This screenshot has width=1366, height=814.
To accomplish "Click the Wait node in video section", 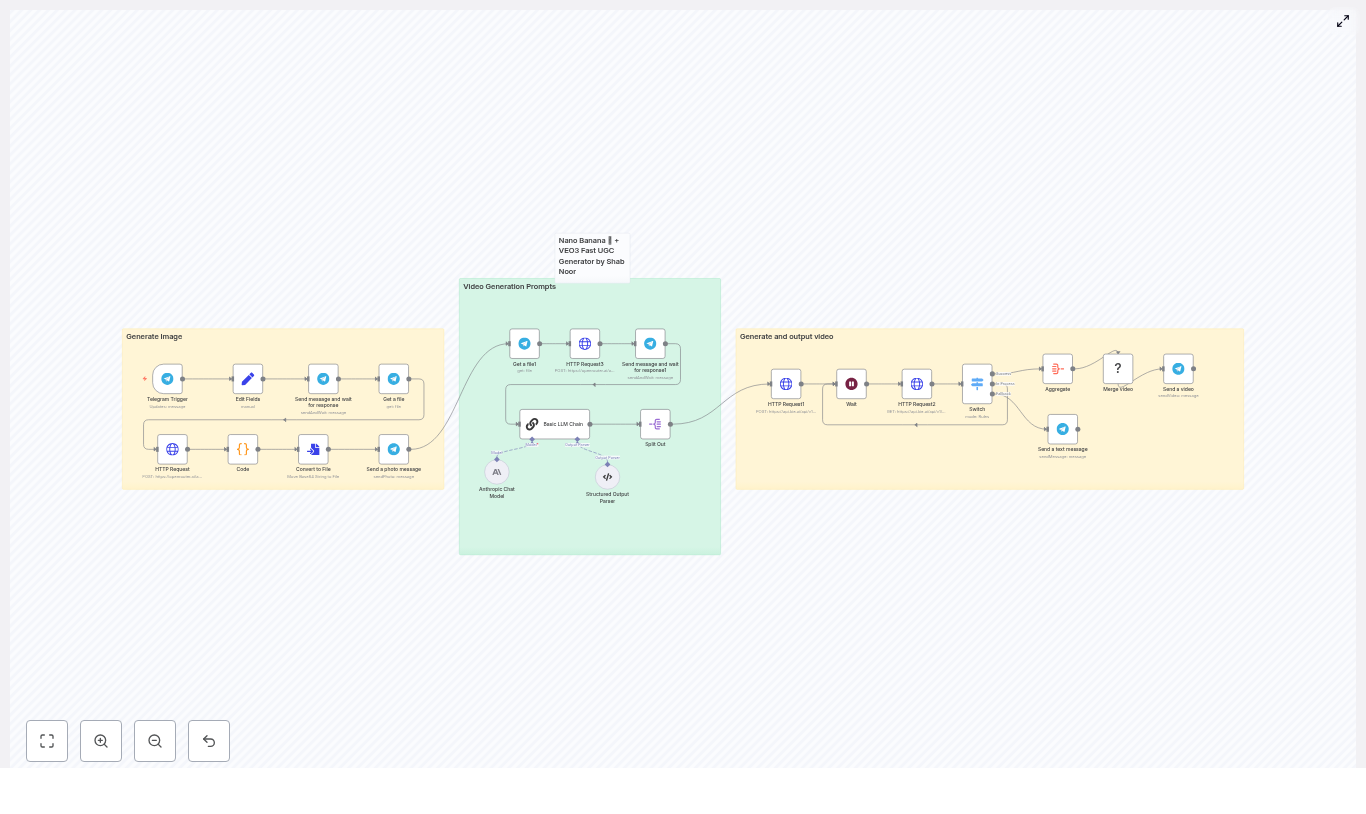I will (x=851, y=383).
